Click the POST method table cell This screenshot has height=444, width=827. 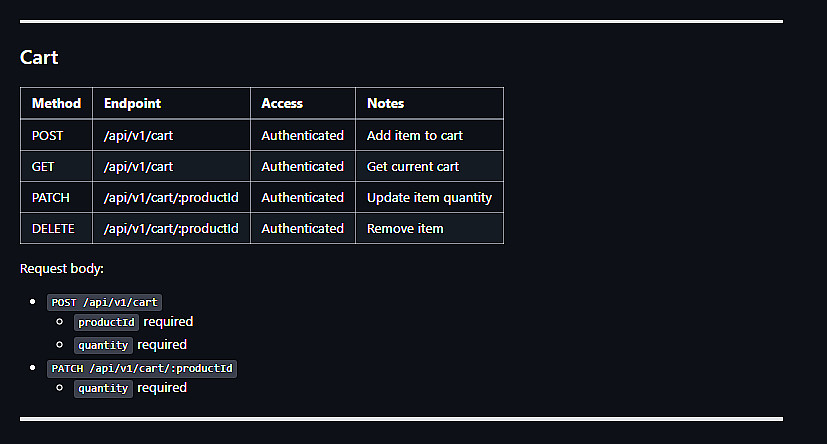pos(47,135)
